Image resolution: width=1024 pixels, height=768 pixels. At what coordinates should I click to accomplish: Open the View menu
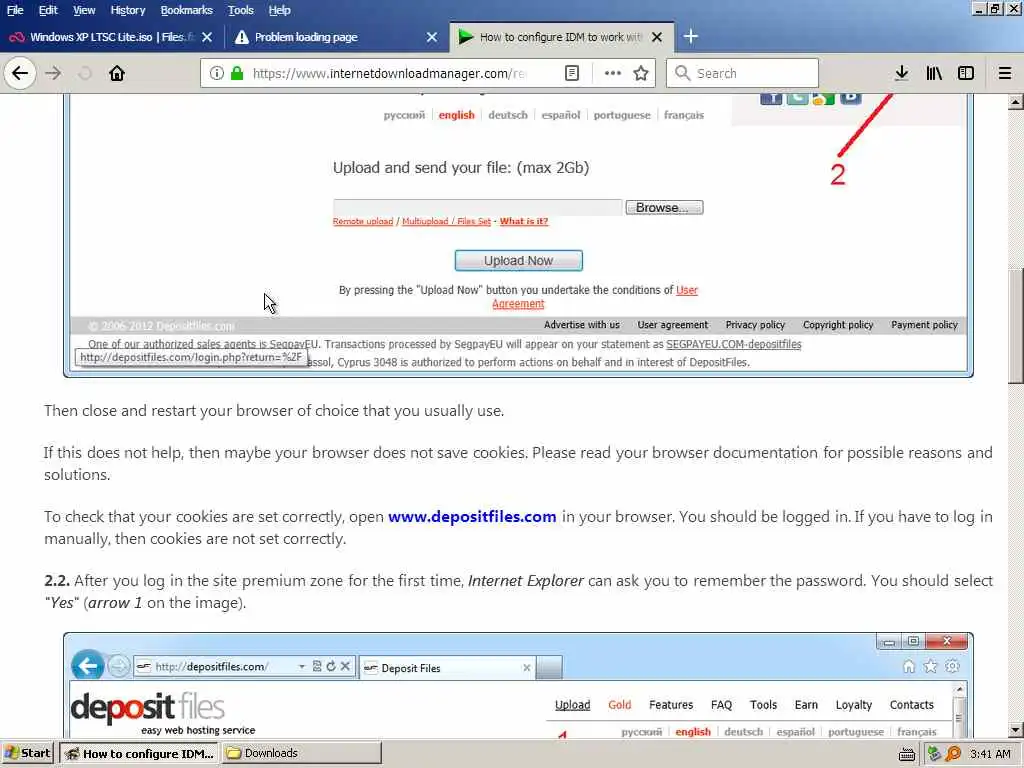84,10
